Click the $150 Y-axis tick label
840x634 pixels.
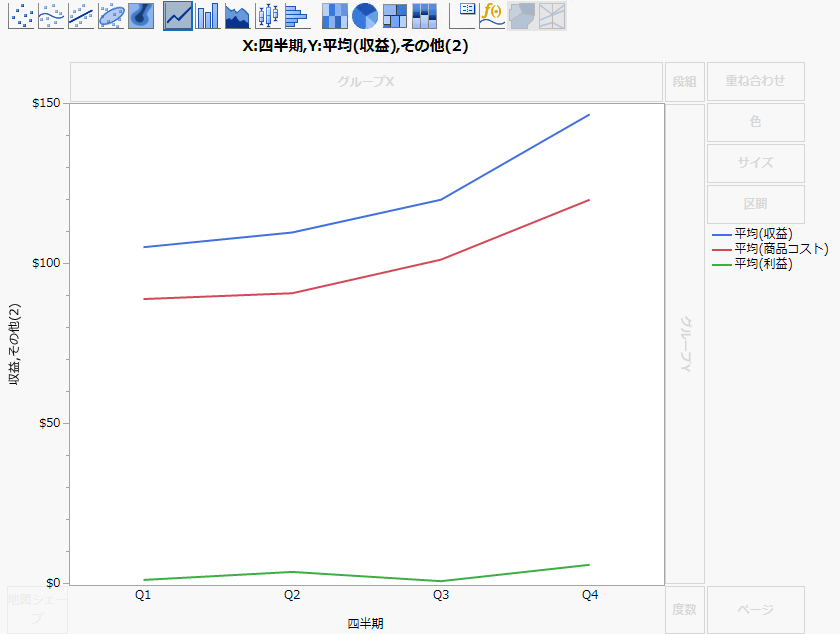click(x=47, y=103)
